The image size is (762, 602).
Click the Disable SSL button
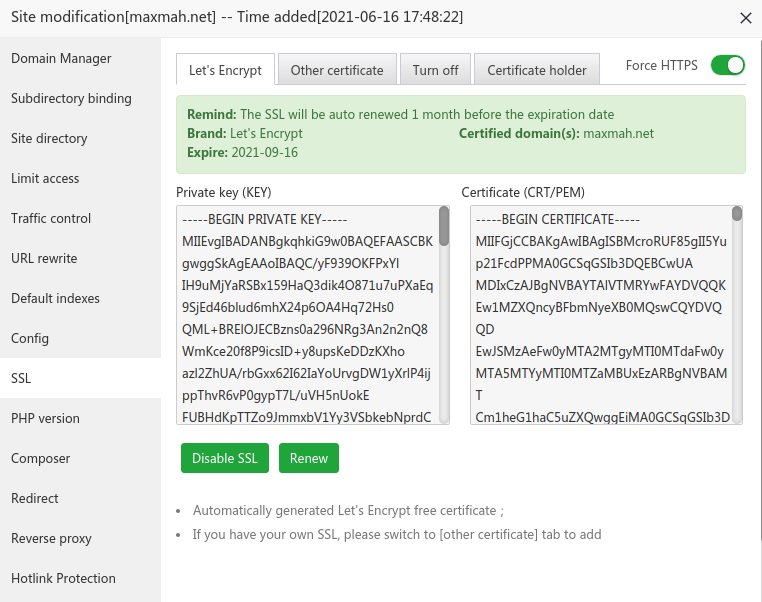tap(225, 458)
